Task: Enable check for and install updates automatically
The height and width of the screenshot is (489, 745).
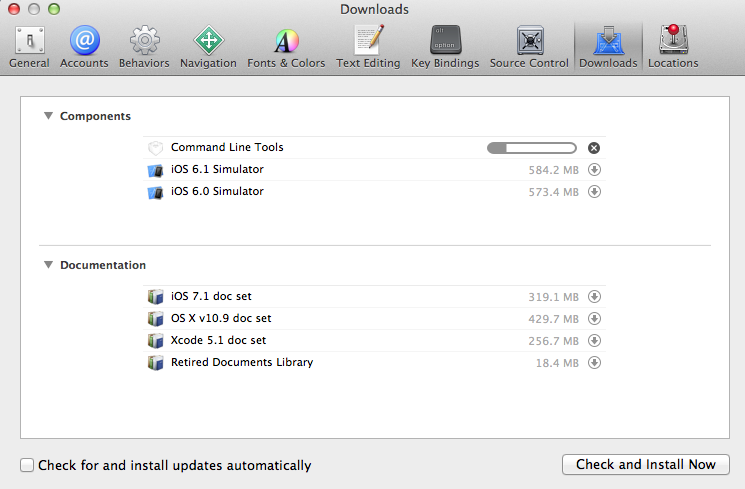Action: pyautogui.click(x=27, y=465)
